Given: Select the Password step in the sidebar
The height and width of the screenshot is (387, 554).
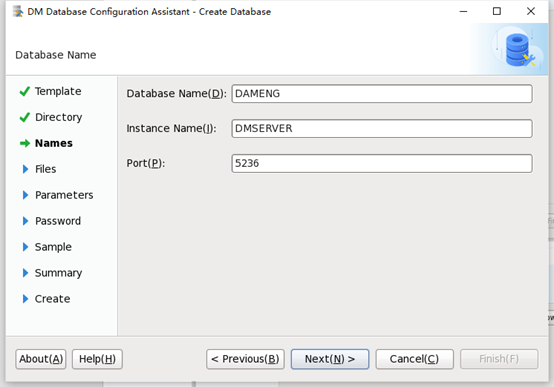Looking at the screenshot, I should pos(58,221).
